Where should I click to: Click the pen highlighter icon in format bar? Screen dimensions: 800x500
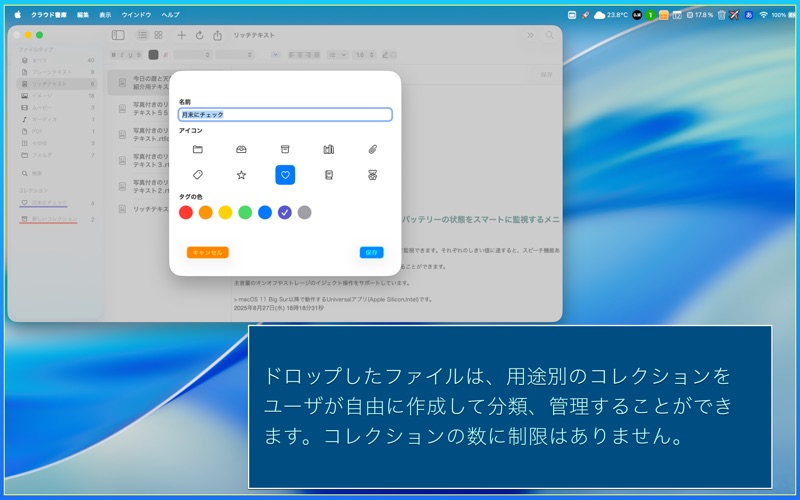pos(385,55)
